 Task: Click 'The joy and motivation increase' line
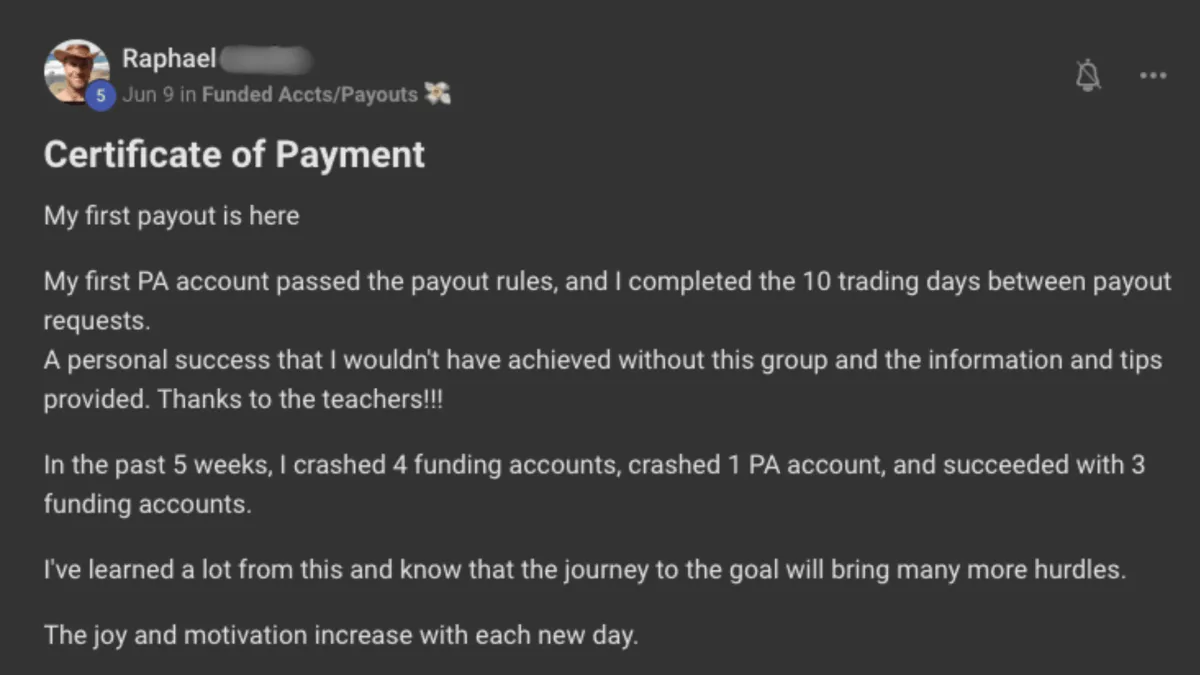340,634
